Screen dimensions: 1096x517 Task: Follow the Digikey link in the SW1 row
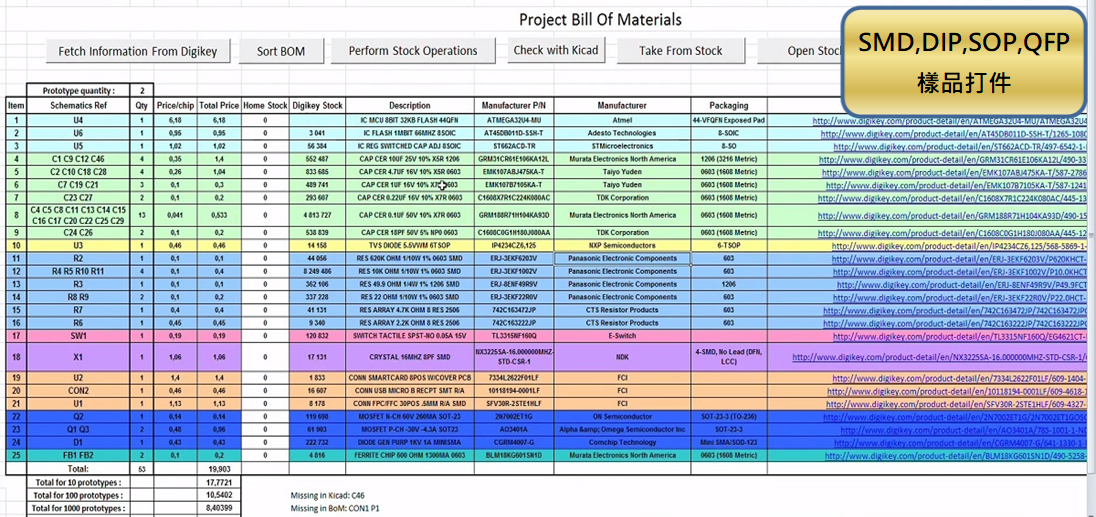click(950, 336)
